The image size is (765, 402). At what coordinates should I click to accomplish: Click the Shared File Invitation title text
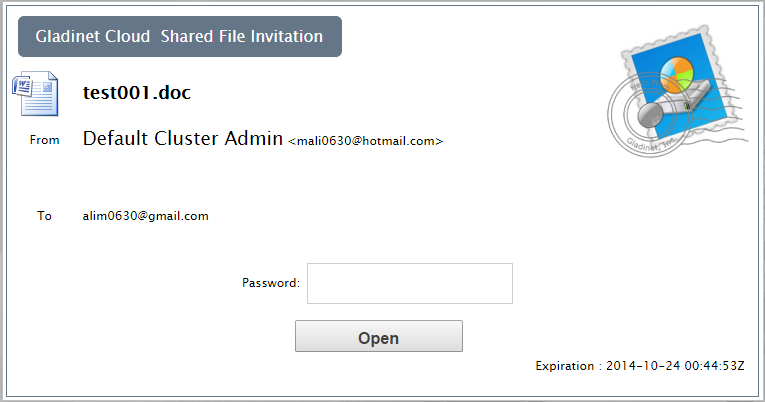coord(242,37)
